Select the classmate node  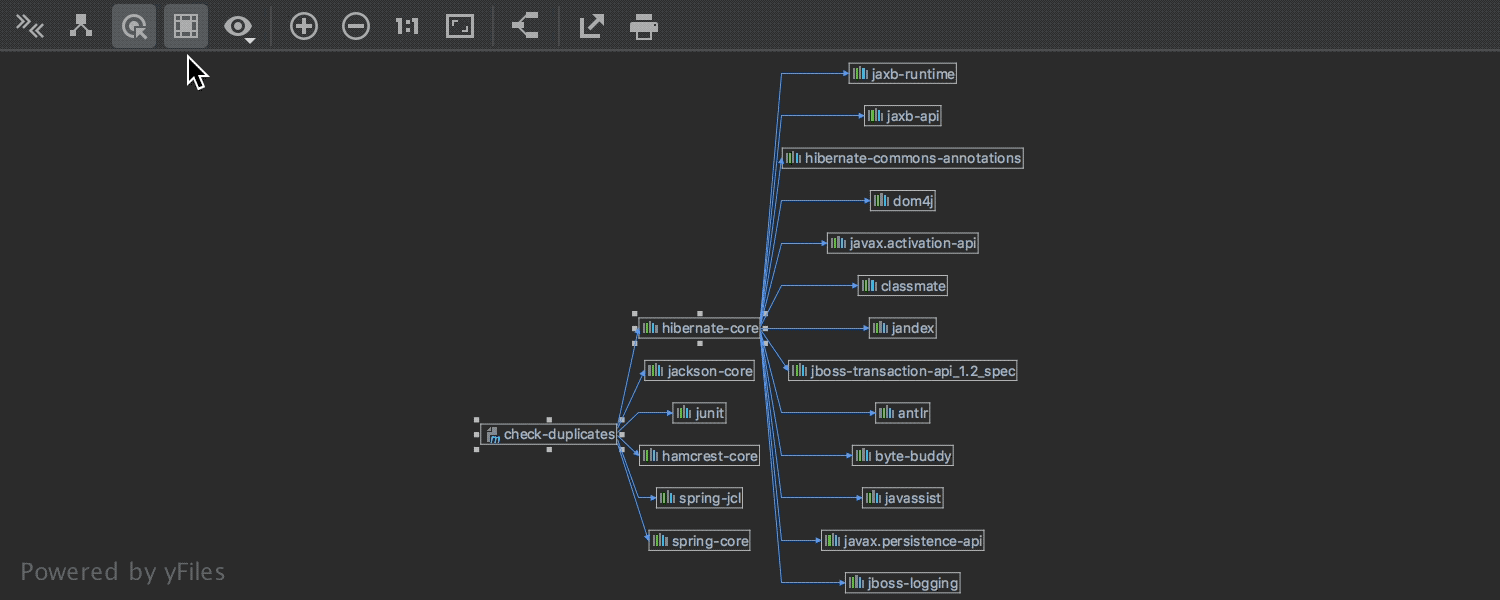(903, 286)
